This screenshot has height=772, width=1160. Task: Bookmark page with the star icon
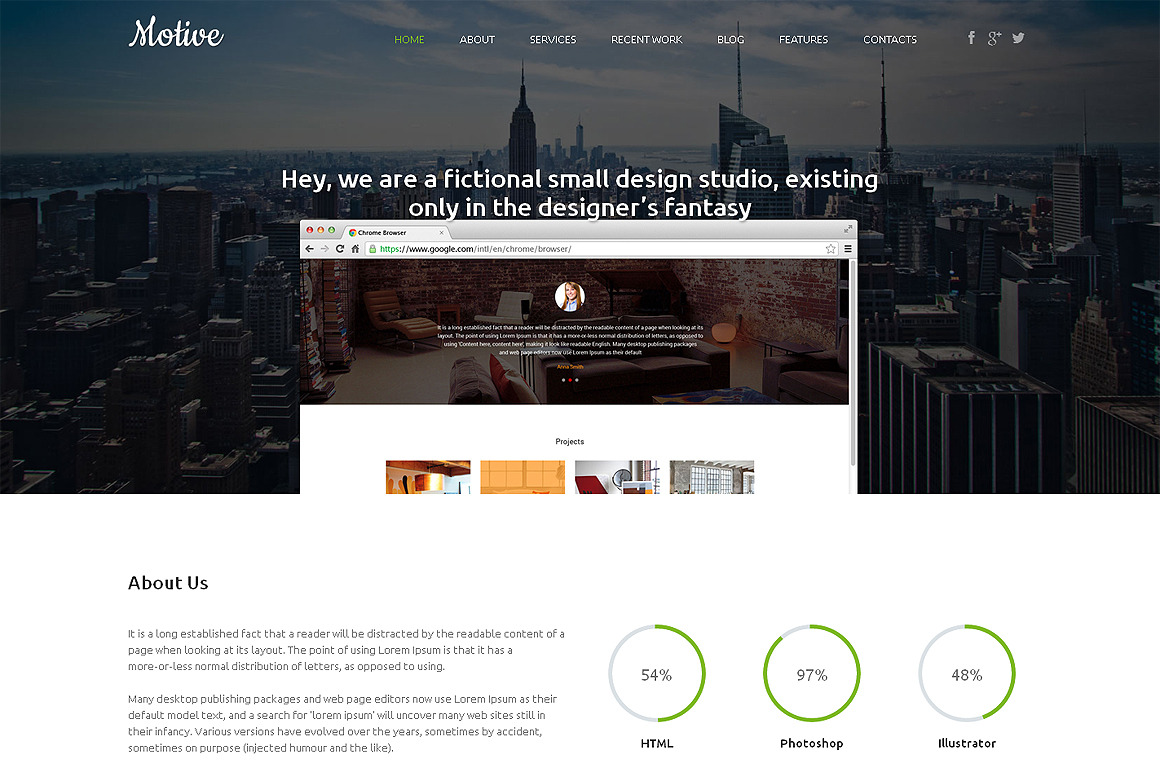830,249
